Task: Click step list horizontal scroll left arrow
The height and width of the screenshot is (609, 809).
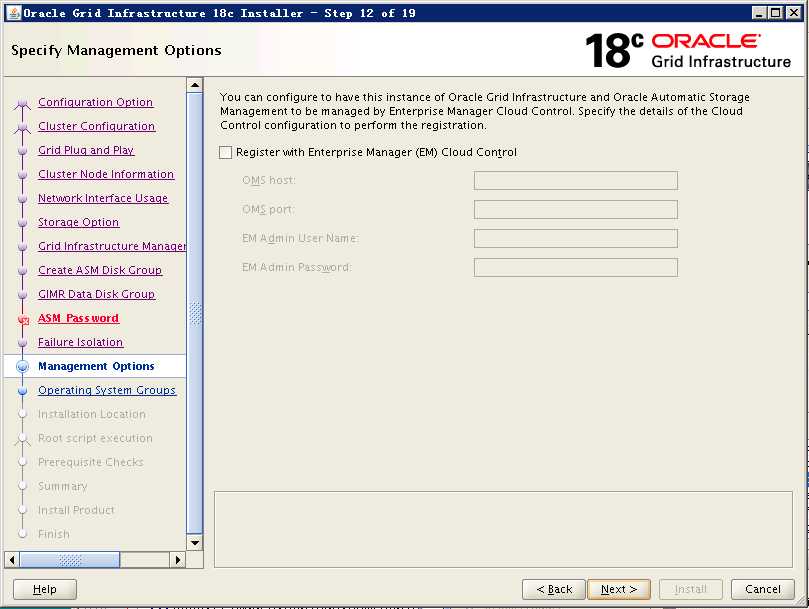Action: tap(12, 560)
